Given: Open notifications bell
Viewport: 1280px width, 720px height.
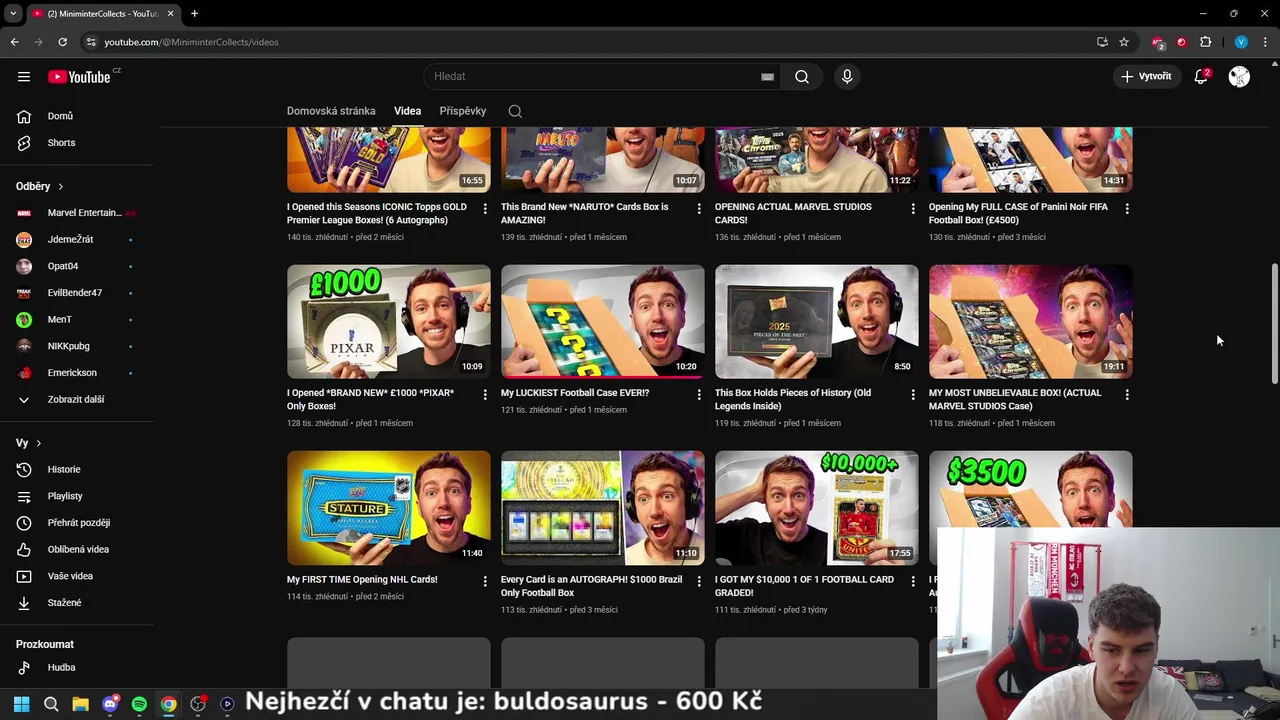Looking at the screenshot, I should (x=1202, y=76).
